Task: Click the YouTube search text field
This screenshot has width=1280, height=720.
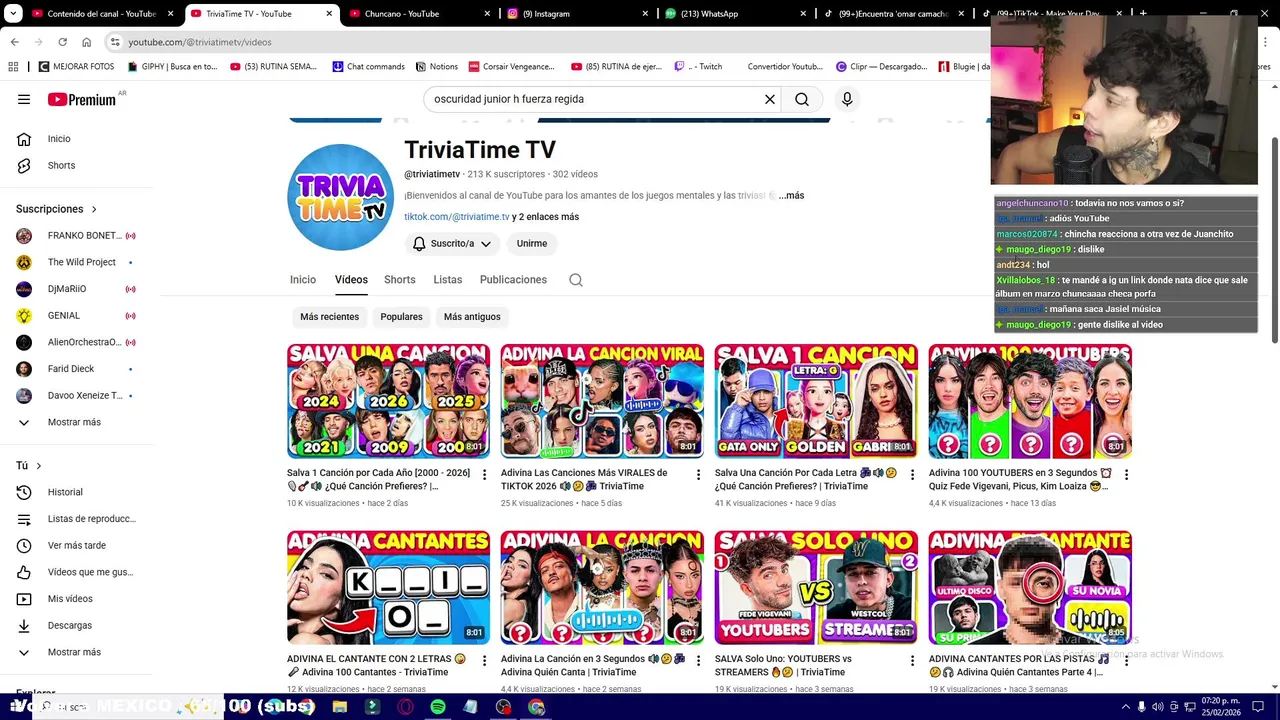Action: coord(594,99)
